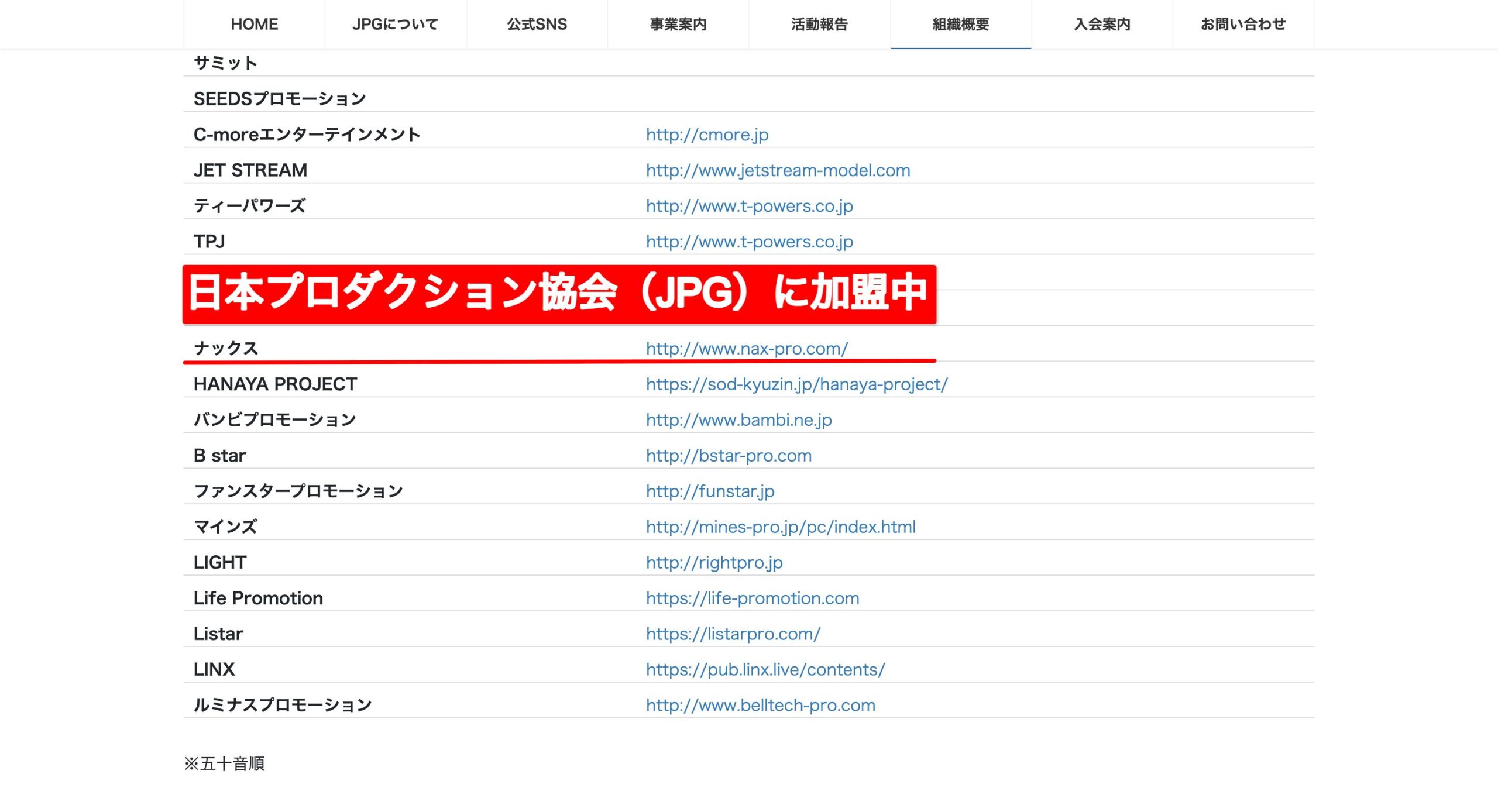Switch to the 組織概要 tab
The height and width of the screenshot is (812, 1498).
(x=960, y=24)
